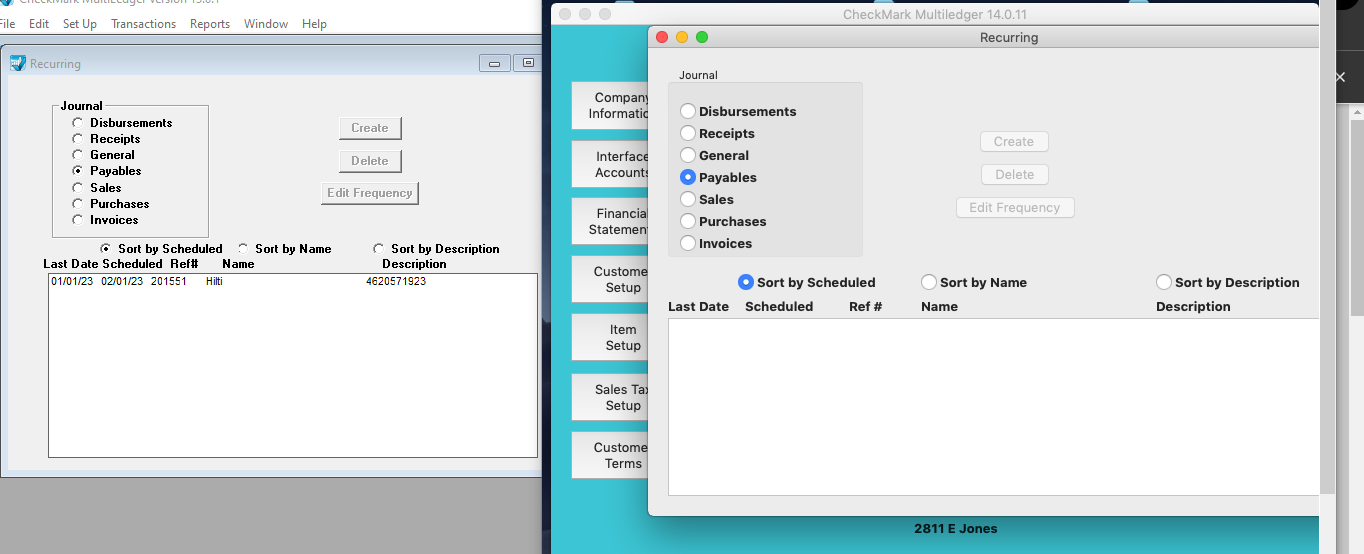
Task: Click the restore button on Windows Recurring window
Action: [527, 63]
